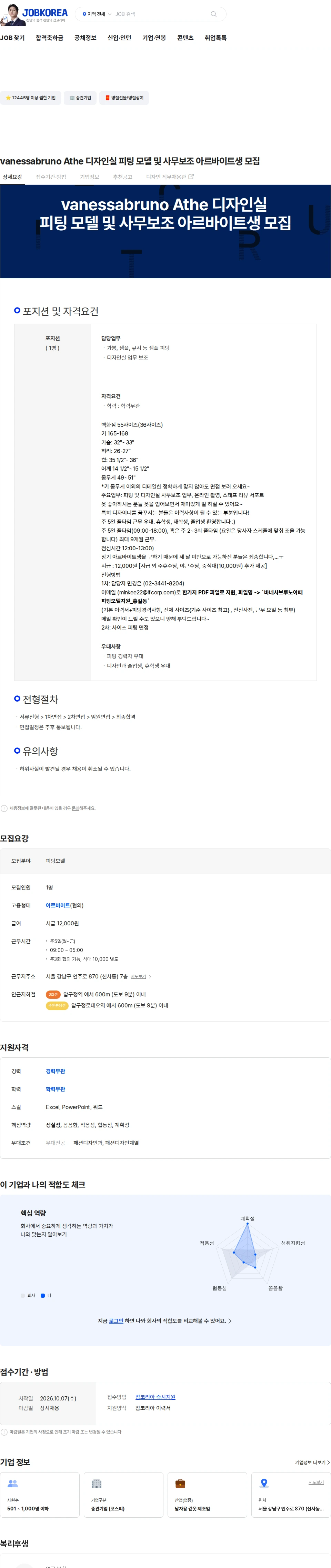
Task: Click the 아르바이트 employment type link
Action: coord(58,905)
